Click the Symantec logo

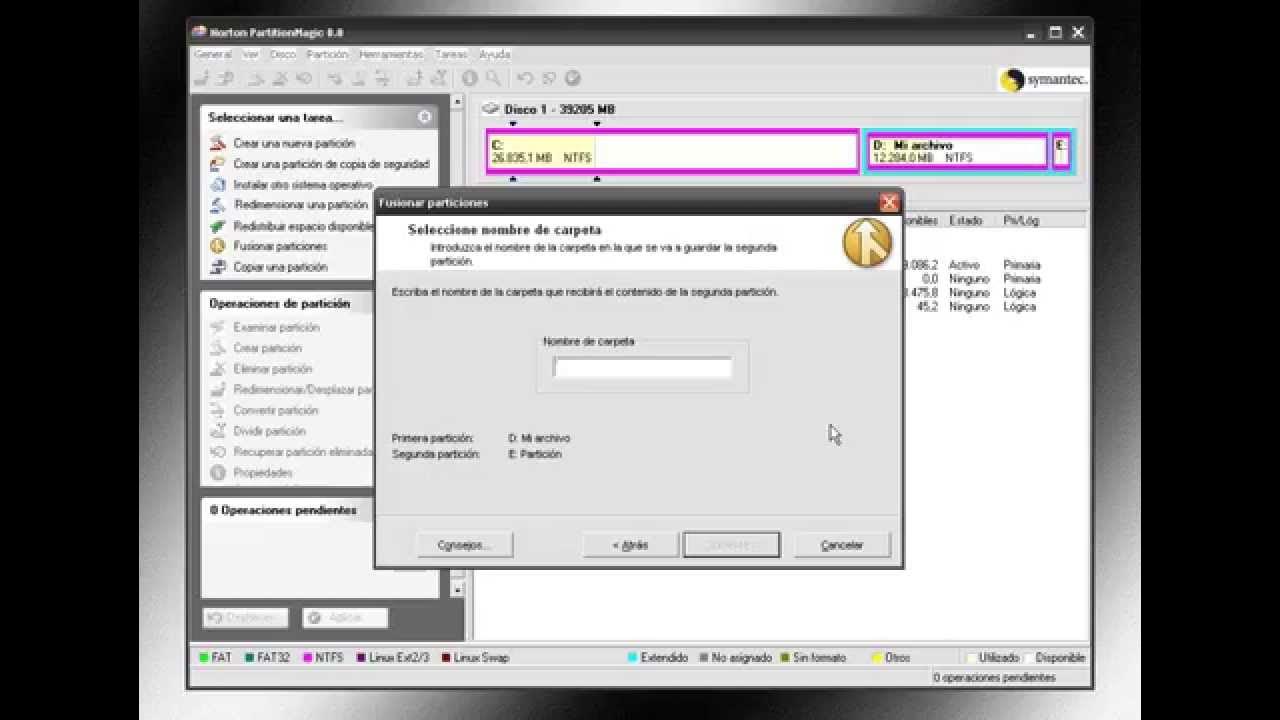click(1044, 80)
